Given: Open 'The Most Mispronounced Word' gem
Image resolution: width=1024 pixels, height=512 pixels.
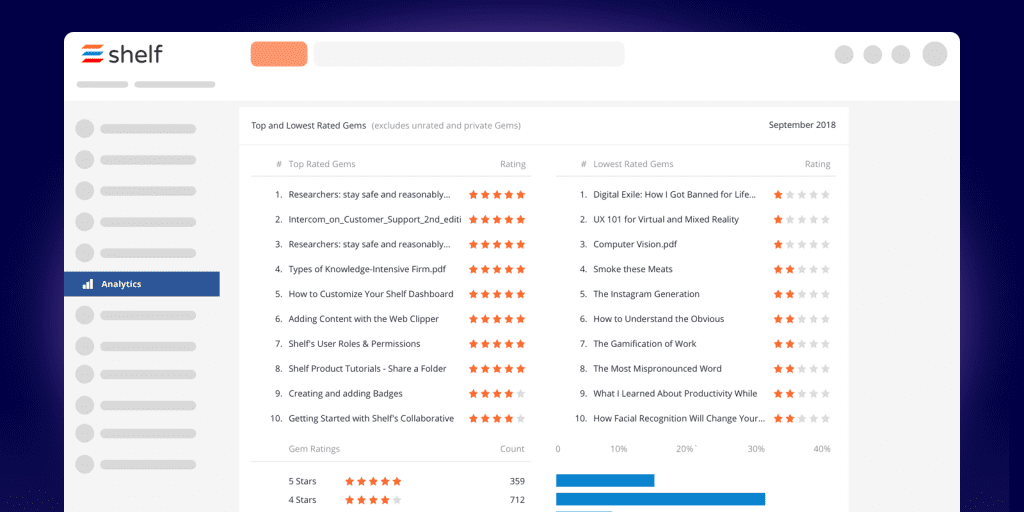Looking at the screenshot, I should click(x=658, y=368).
